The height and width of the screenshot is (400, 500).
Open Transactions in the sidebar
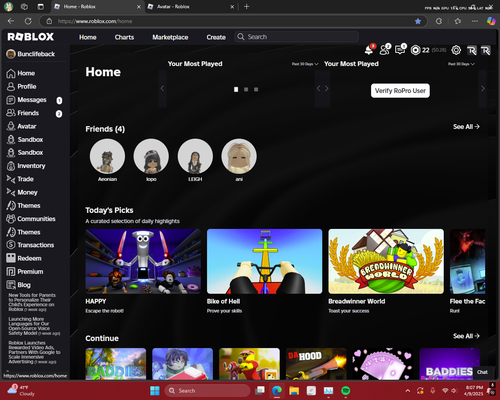(x=30, y=245)
